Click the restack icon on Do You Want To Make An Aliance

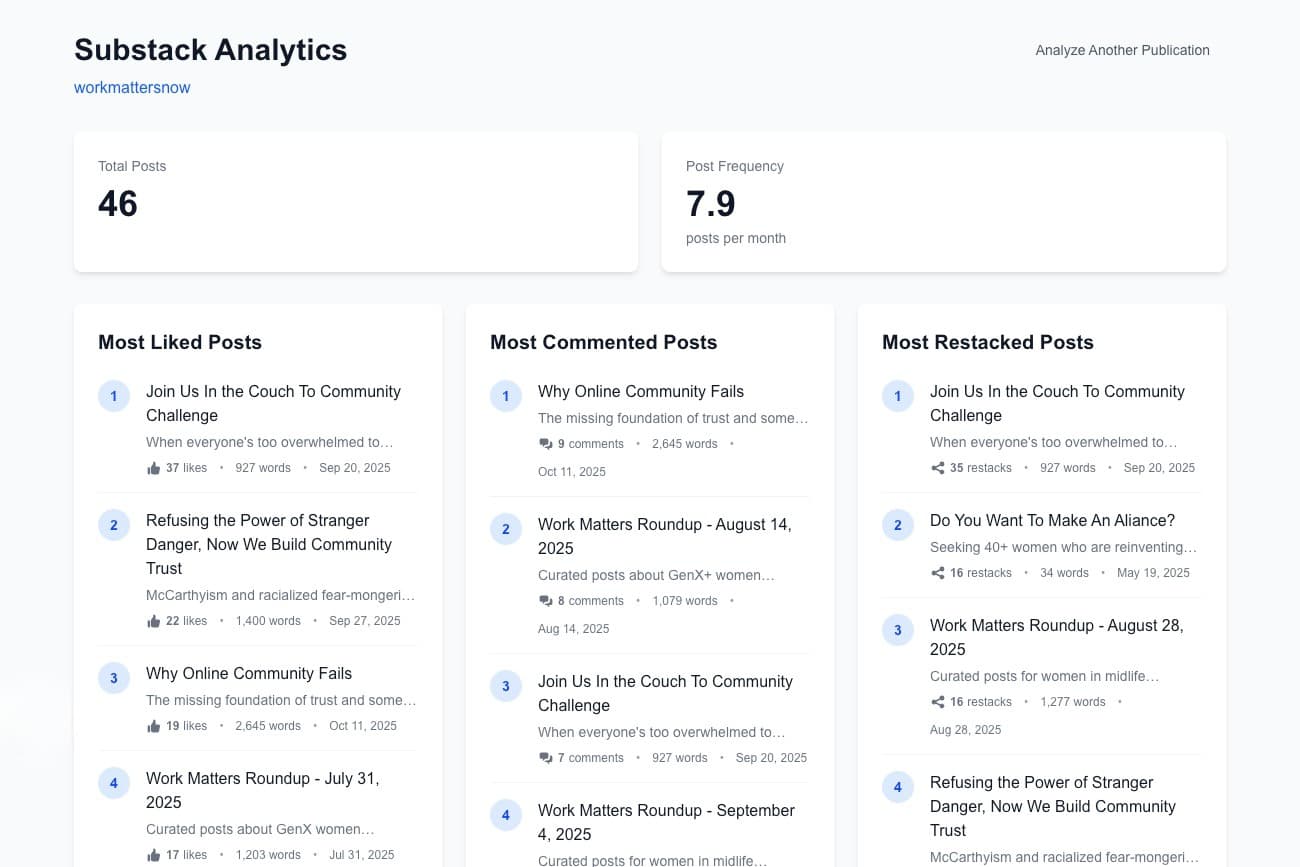[x=938, y=572]
